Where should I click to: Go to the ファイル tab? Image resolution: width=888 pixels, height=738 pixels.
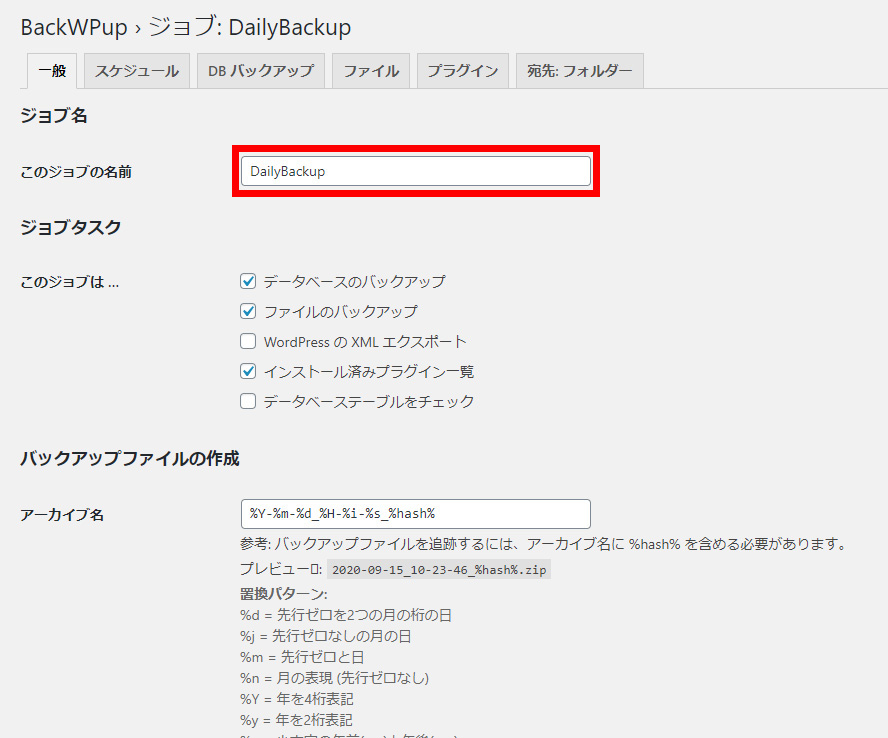click(x=371, y=71)
